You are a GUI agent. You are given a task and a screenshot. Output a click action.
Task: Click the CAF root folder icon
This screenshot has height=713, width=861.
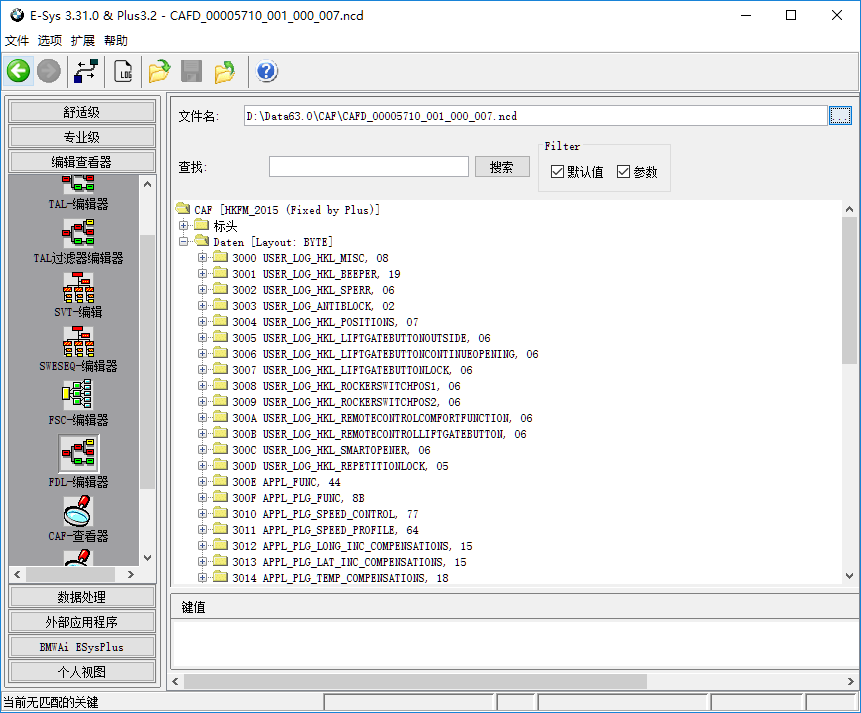183,209
